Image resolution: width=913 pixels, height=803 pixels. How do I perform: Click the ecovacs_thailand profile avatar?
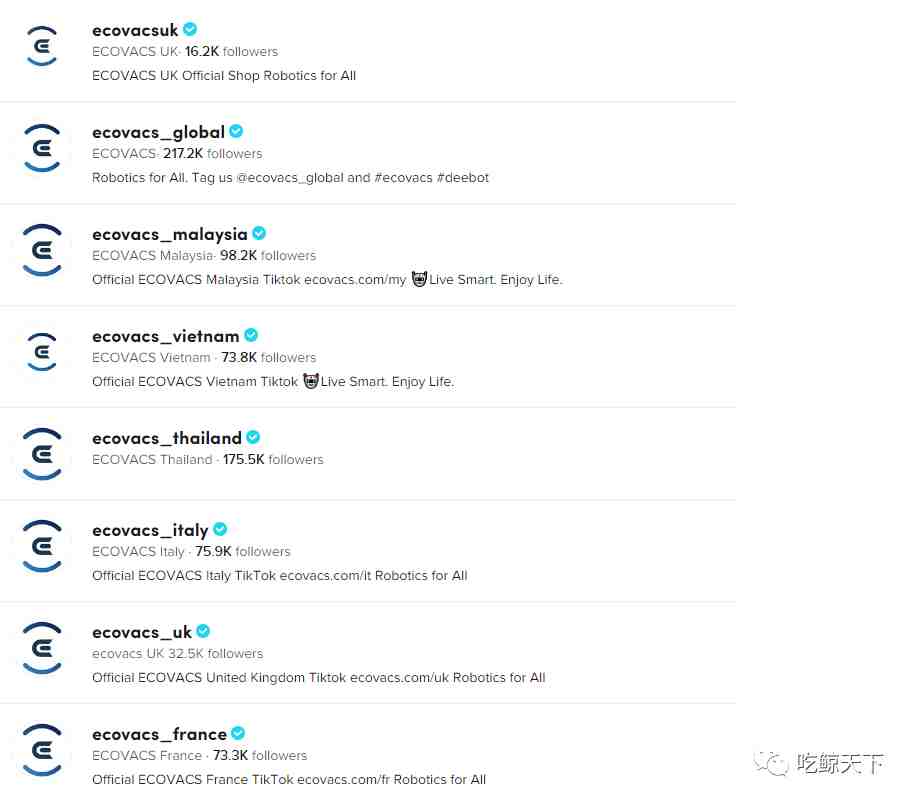pos(42,454)
